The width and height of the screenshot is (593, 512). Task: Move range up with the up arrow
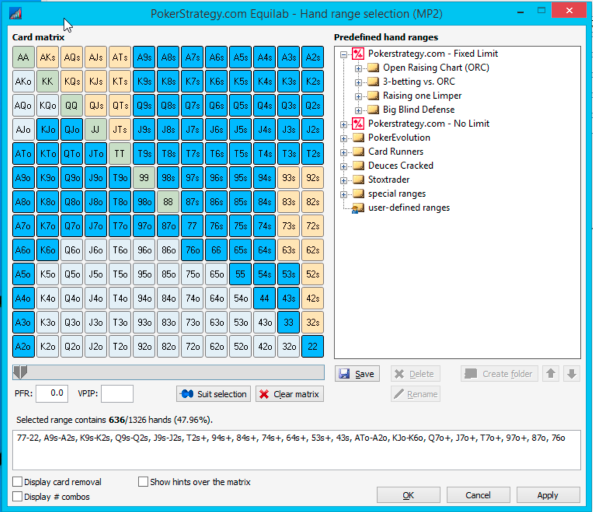click(551, 374)
